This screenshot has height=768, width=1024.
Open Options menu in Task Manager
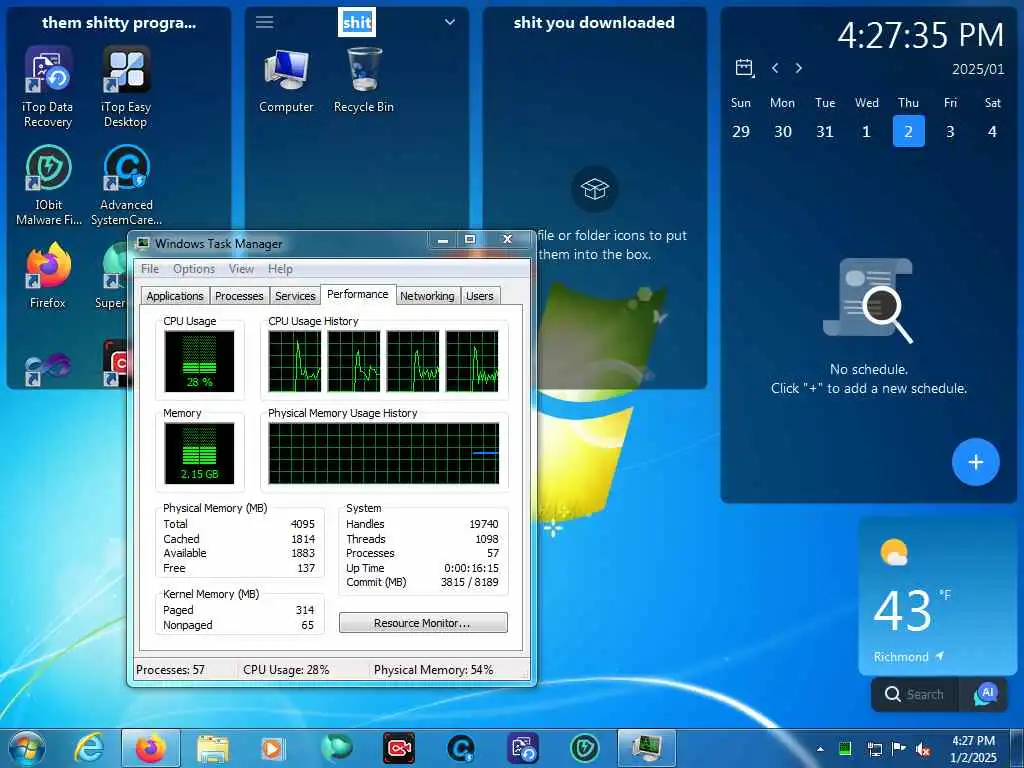coord(194,269)
